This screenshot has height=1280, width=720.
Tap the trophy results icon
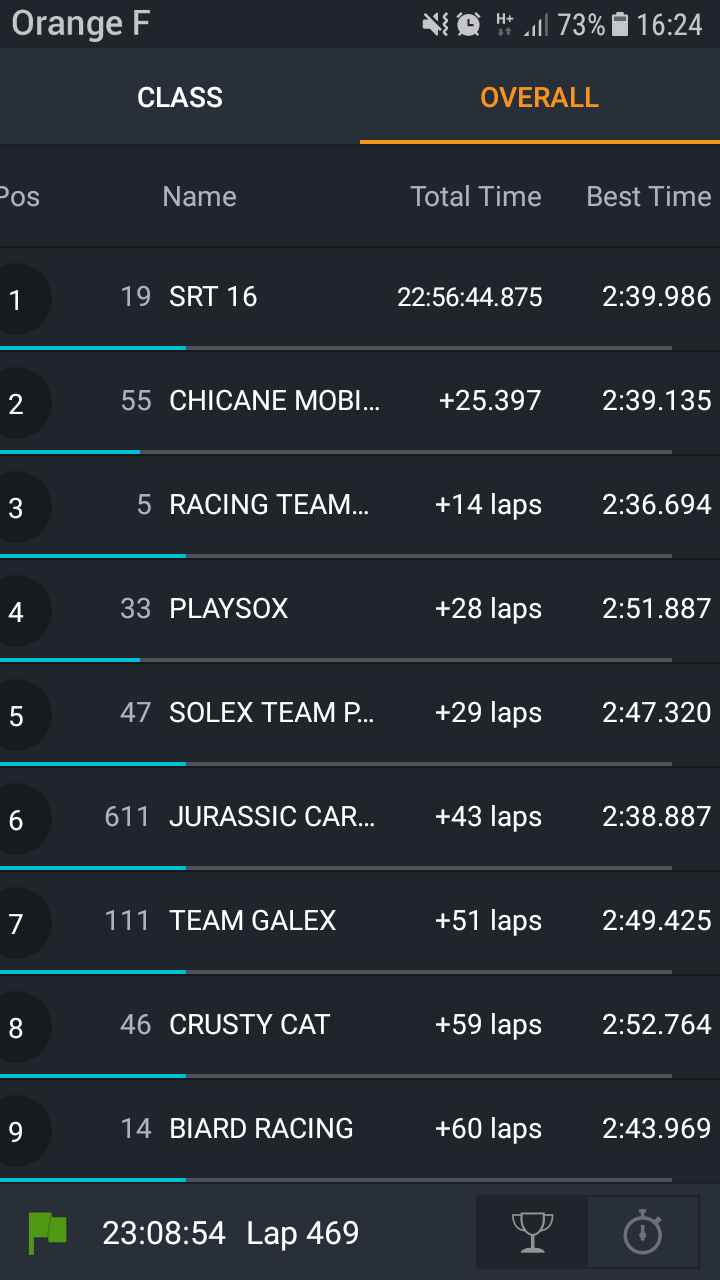[x=532, y=1232]
